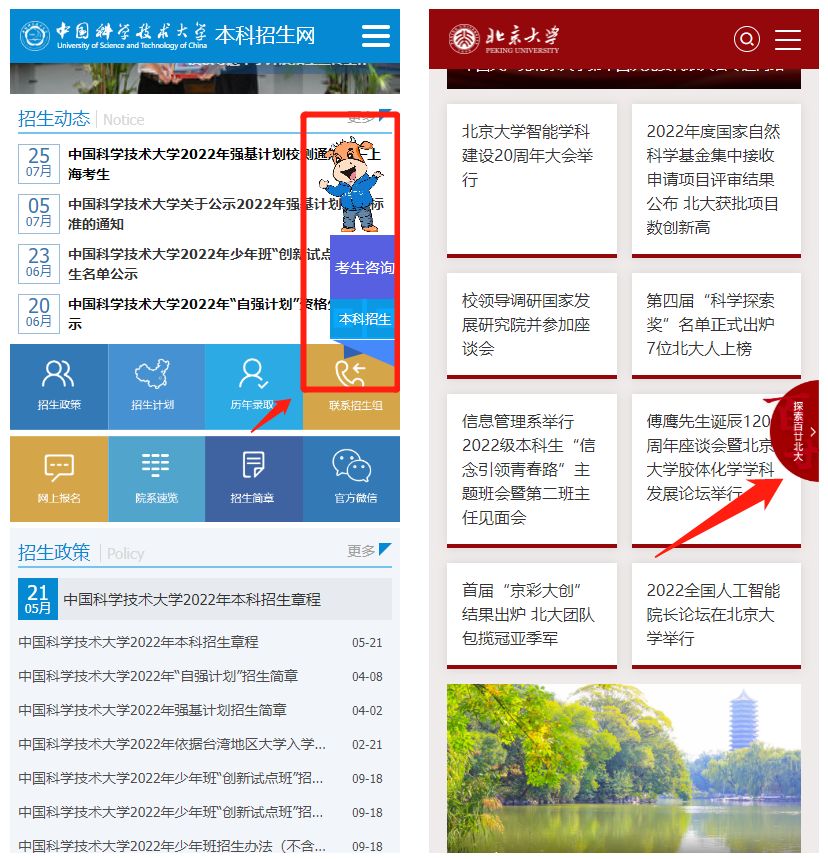Click the Peking University logo
The width and height of the screenshot is (828, 859).
click(504, 39)
